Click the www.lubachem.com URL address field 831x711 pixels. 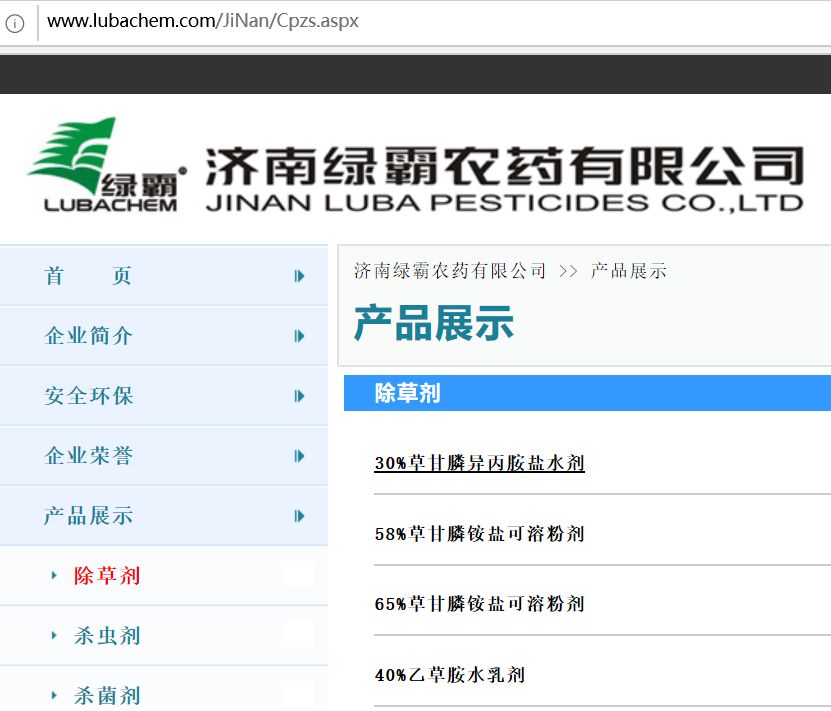point(202,21)
